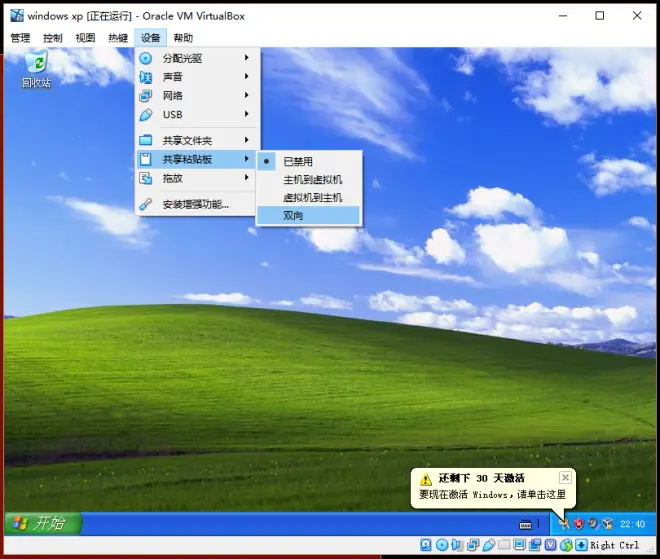Expand the 共享文件夹 submenu
Screen dimensions: 660x559
point(196,140)
